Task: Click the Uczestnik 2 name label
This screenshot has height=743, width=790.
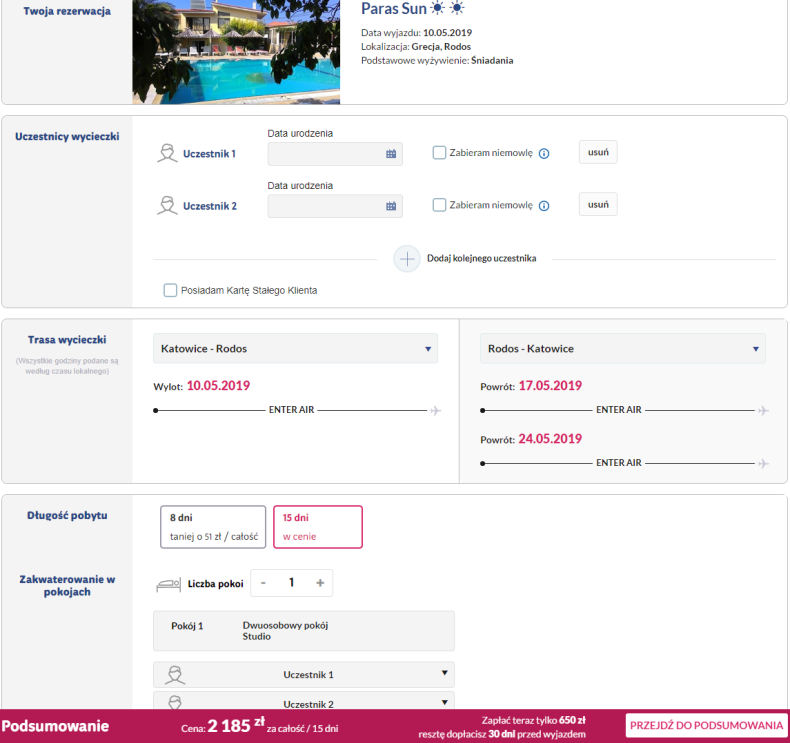Action: coord(210,207)
